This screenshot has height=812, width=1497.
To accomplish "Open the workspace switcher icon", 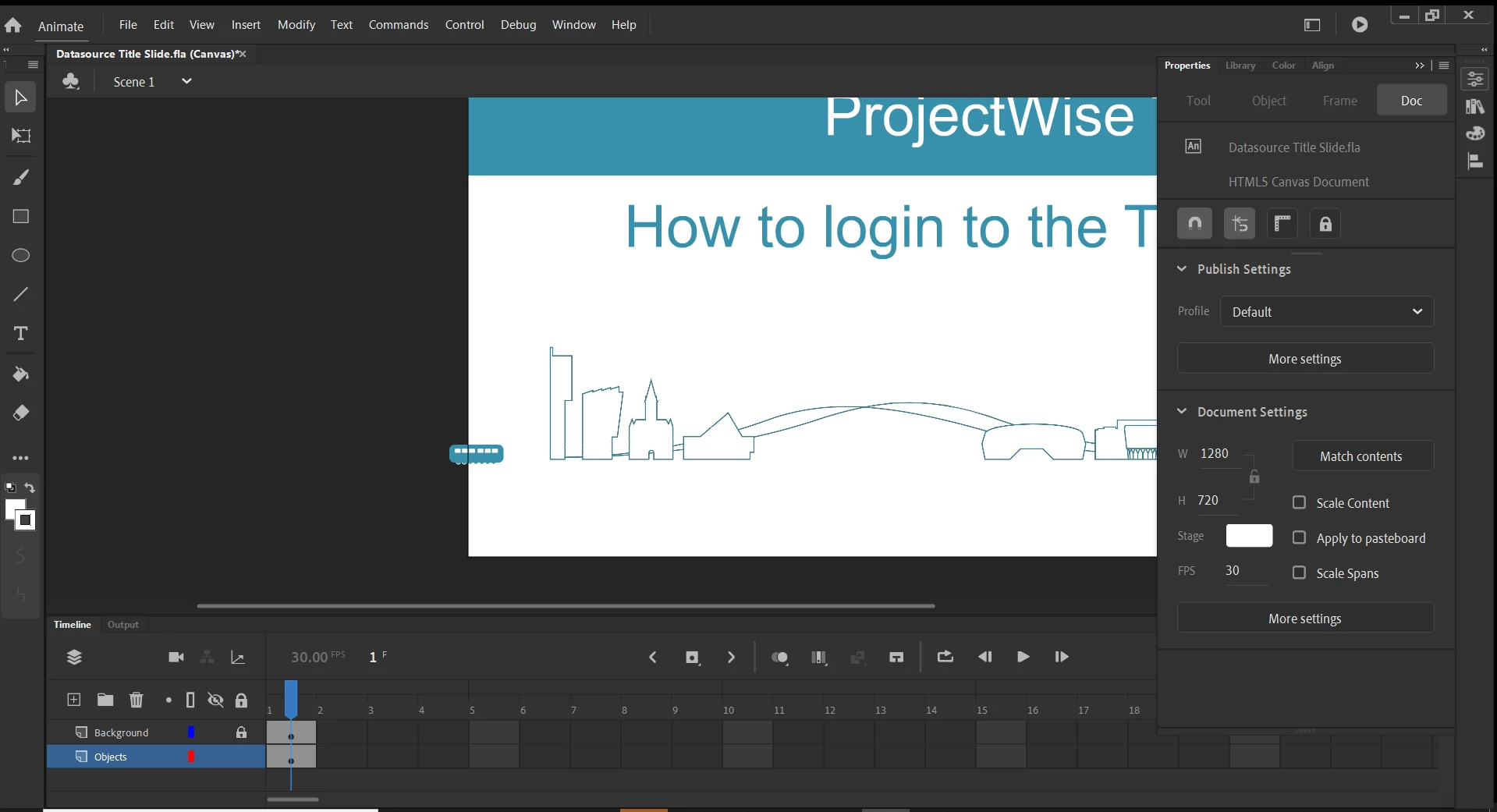I will [x=1312, y=25].
